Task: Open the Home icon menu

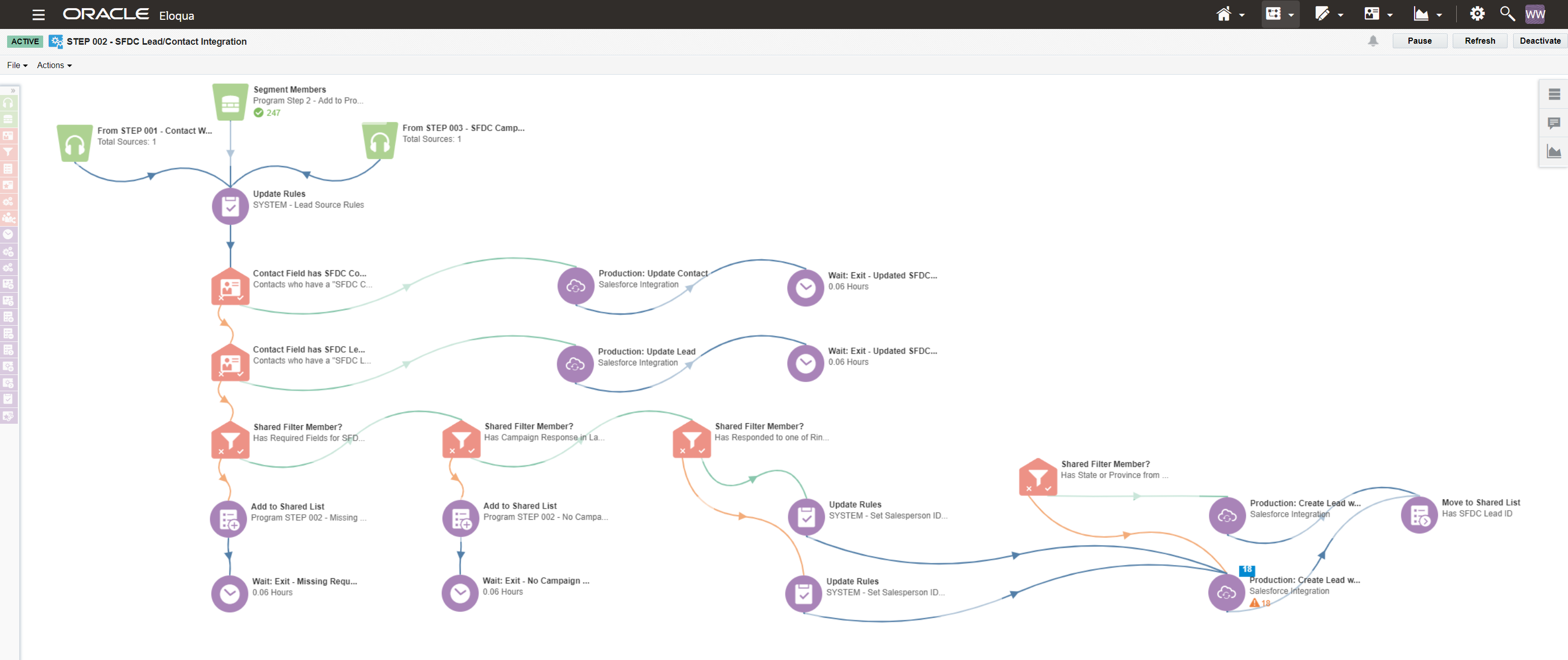Action: [x=1230, y=14]
